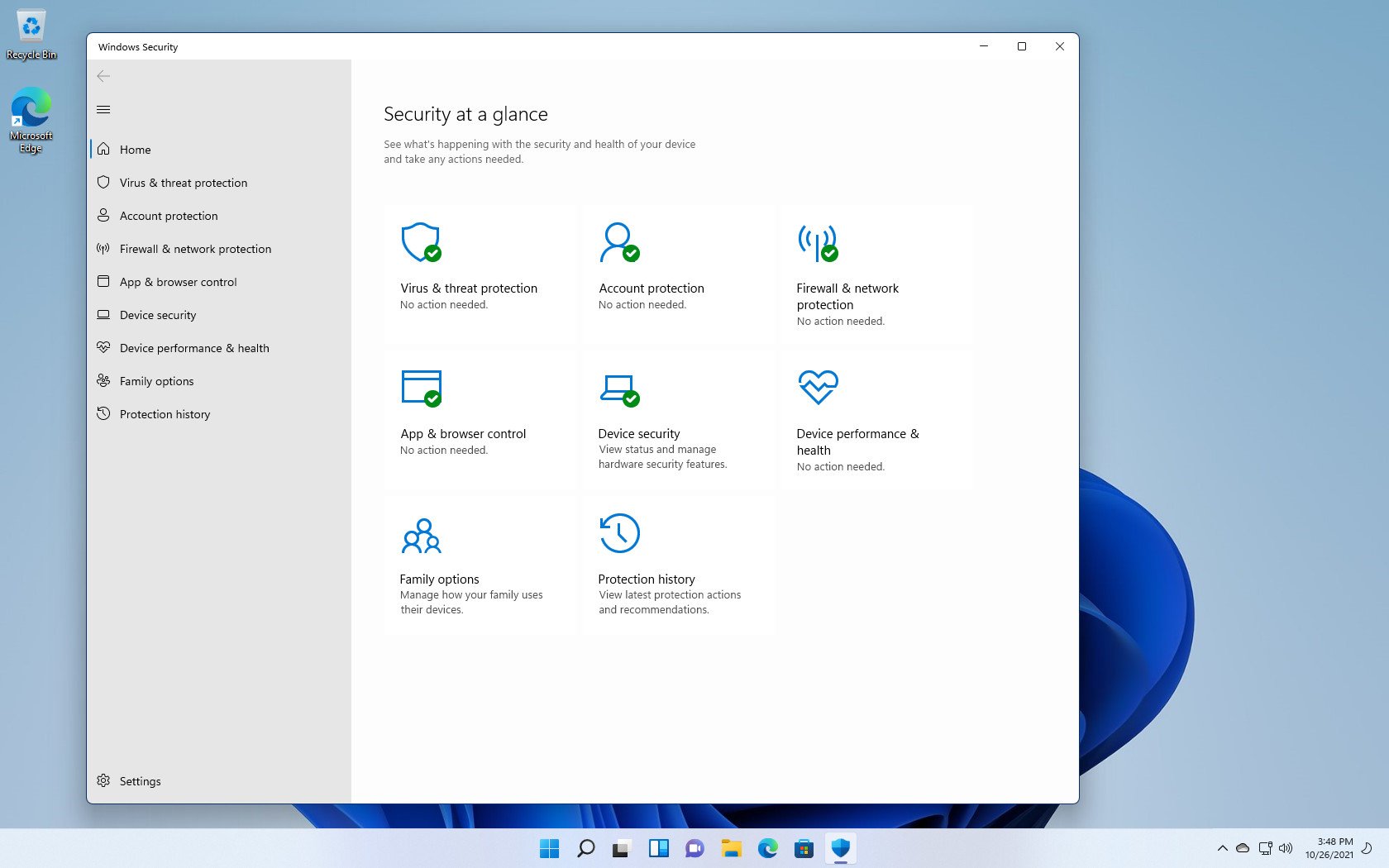Expand hidden icons in the system tray
Image resolution: width=1389 pixels, height=868 pixels.
point(1221,847)
